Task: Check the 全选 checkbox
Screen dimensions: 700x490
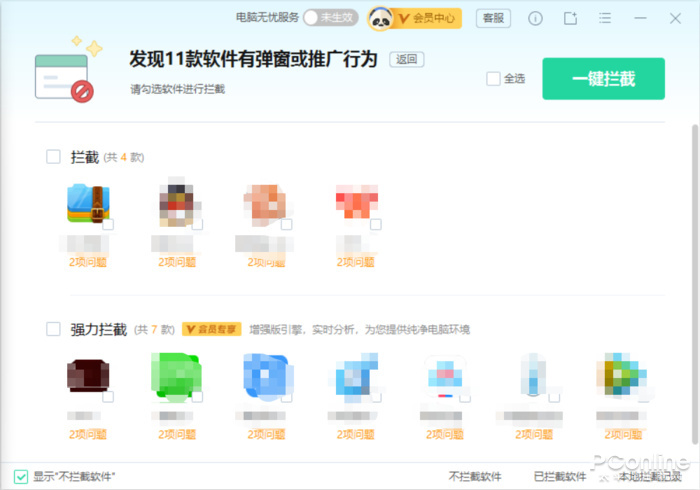Action: coord(493,79)
